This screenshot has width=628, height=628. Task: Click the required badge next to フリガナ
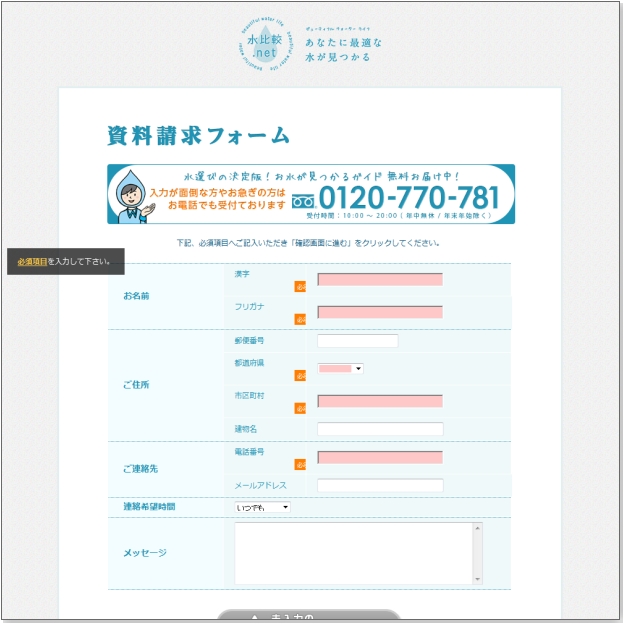pyautogui.click(x=302, y=321)
